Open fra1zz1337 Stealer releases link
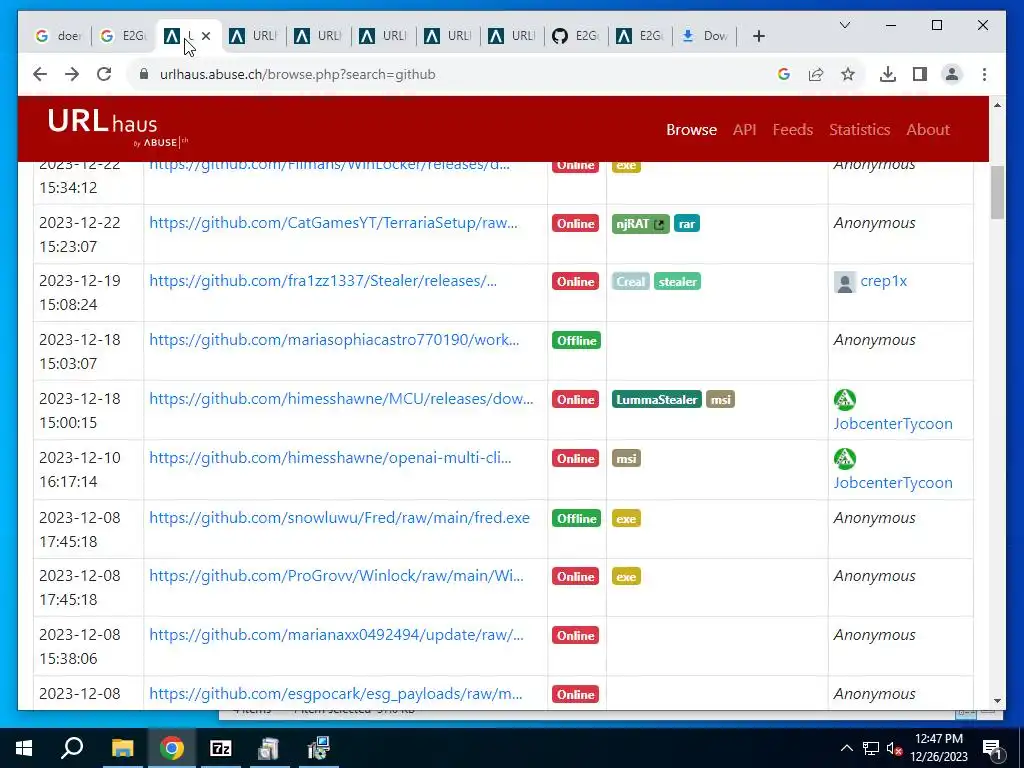The width and height of the screenshot is (1024, 768). 323,281
